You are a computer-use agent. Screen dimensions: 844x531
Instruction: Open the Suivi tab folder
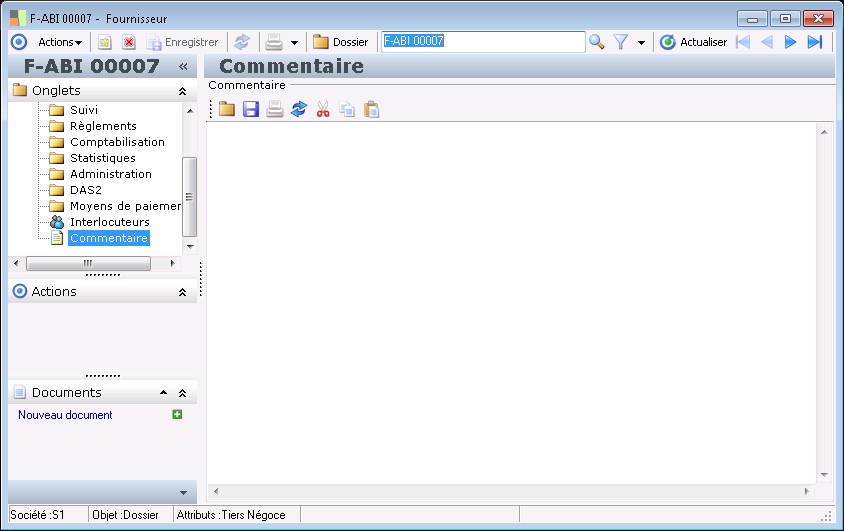coord(84,110)
